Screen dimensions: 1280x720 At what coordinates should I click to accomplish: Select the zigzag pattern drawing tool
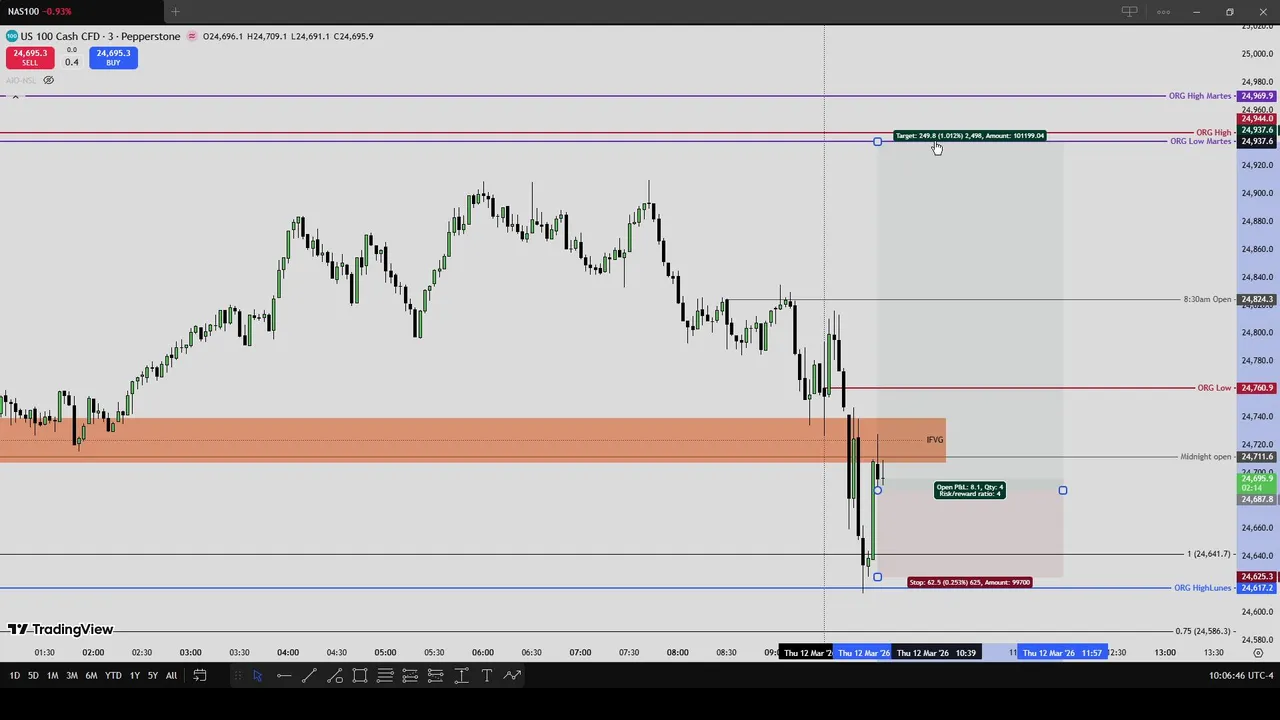tap(512, 676)
